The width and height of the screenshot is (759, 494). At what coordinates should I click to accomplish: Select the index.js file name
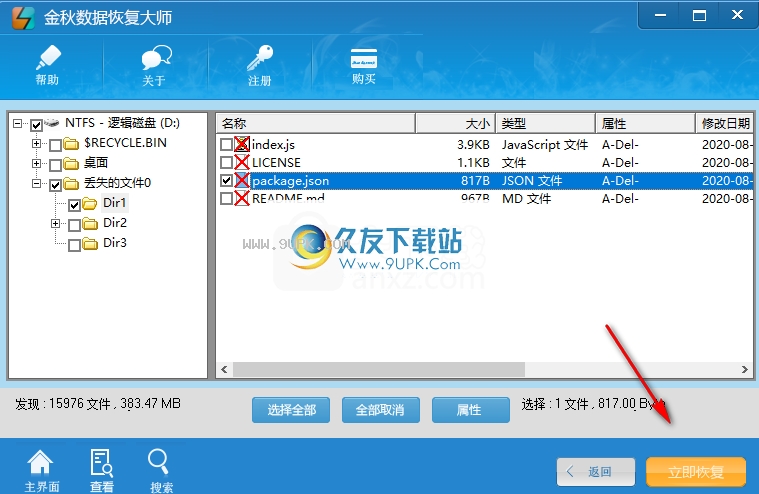tap(273, 145)
